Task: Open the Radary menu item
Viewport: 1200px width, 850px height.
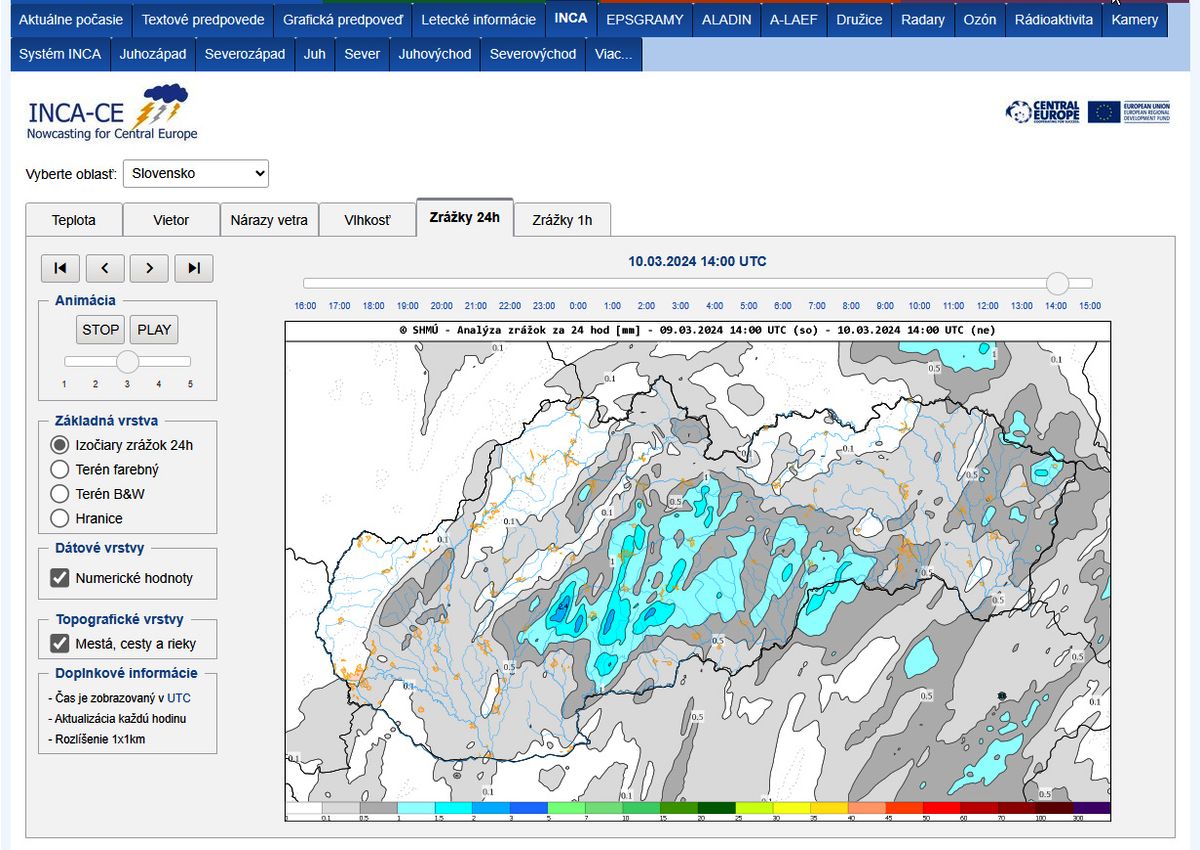Action: coord(922,19)
